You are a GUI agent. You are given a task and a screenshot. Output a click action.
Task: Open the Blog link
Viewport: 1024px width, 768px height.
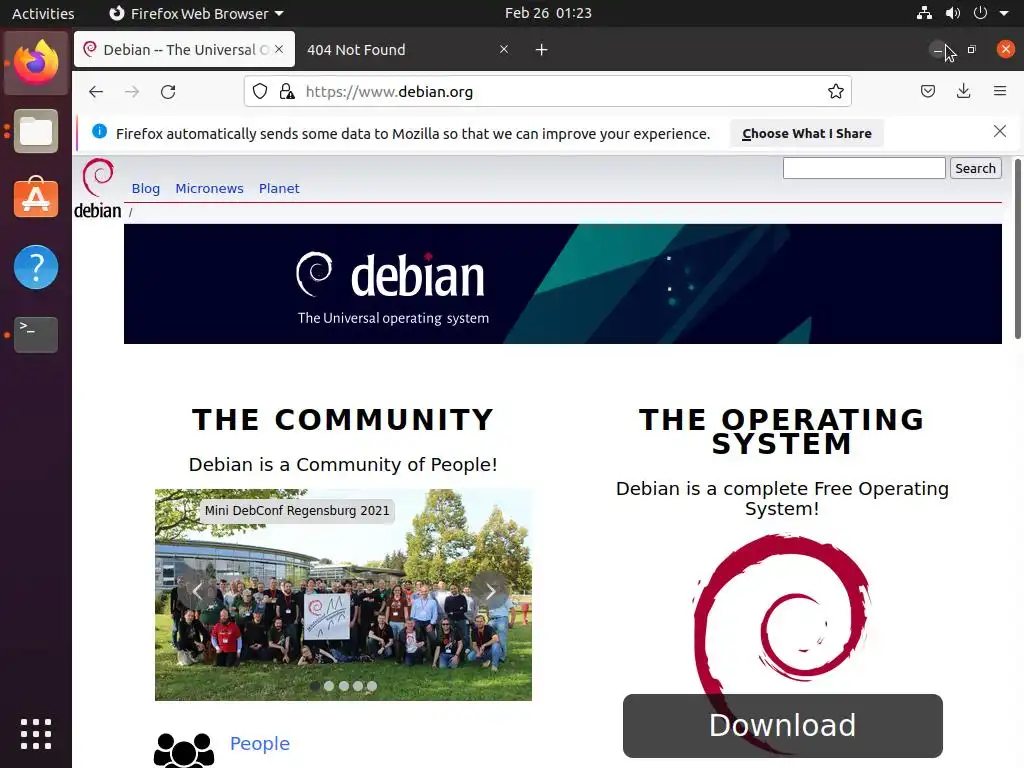coord(146,188)
